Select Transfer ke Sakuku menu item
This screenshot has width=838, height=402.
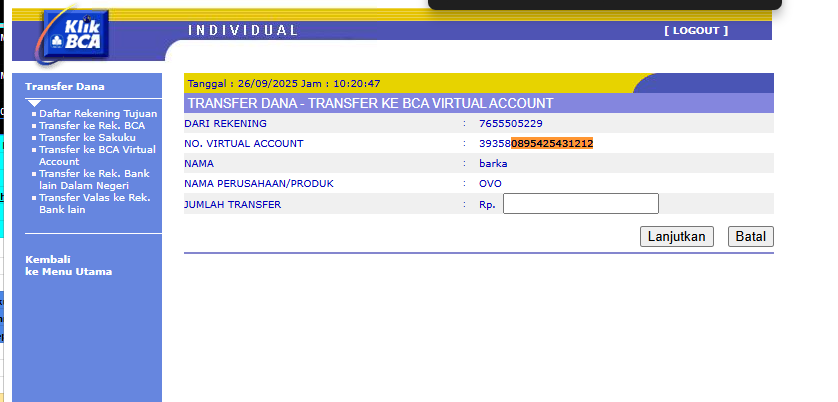tap(87, 137)
